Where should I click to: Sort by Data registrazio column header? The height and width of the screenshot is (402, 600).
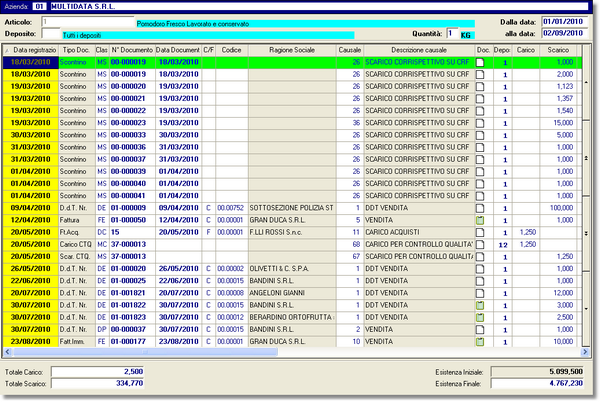coord(31,50)
